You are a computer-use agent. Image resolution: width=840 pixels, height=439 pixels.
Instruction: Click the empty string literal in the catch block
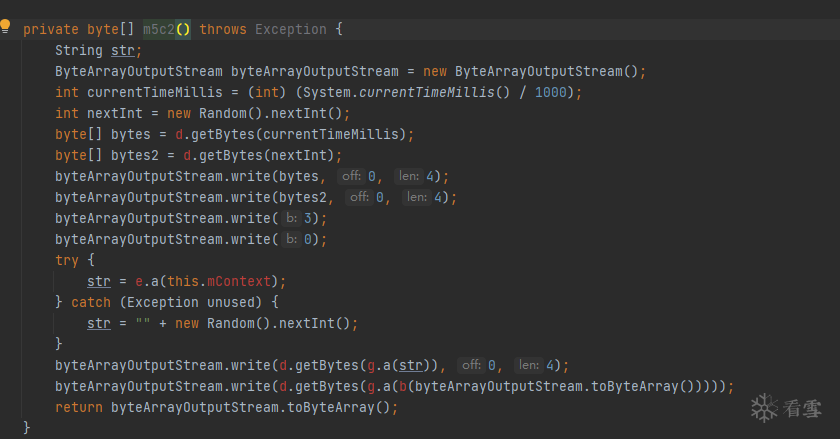127,323
